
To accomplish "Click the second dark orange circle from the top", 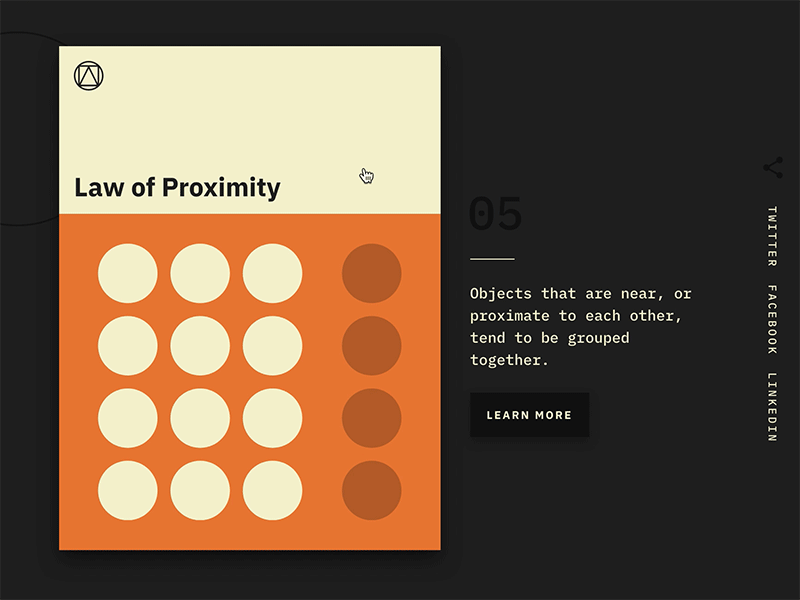I will pyautogui.click(x=371, y=344).
